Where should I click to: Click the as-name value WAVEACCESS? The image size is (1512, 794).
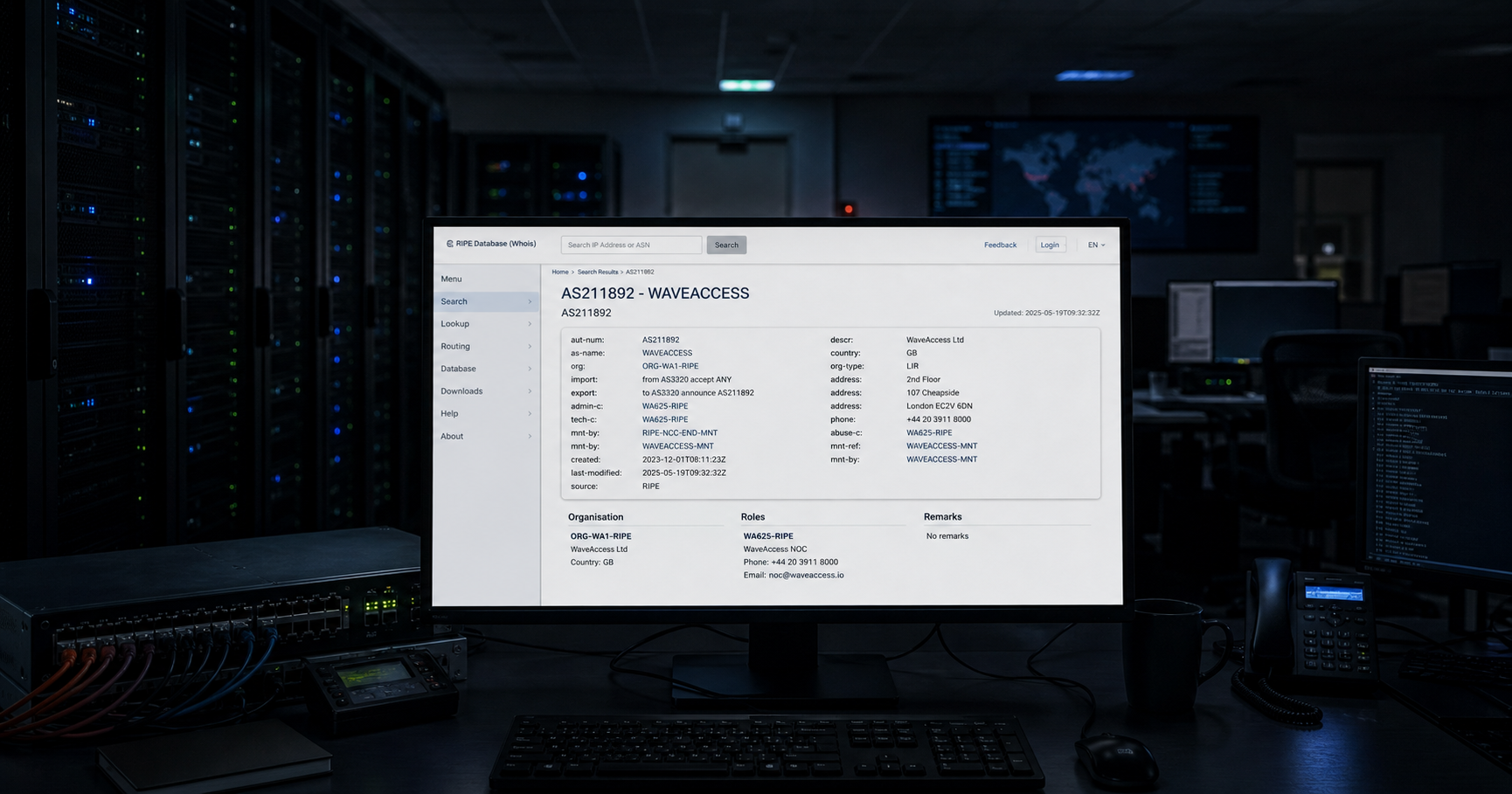point(667,353)
